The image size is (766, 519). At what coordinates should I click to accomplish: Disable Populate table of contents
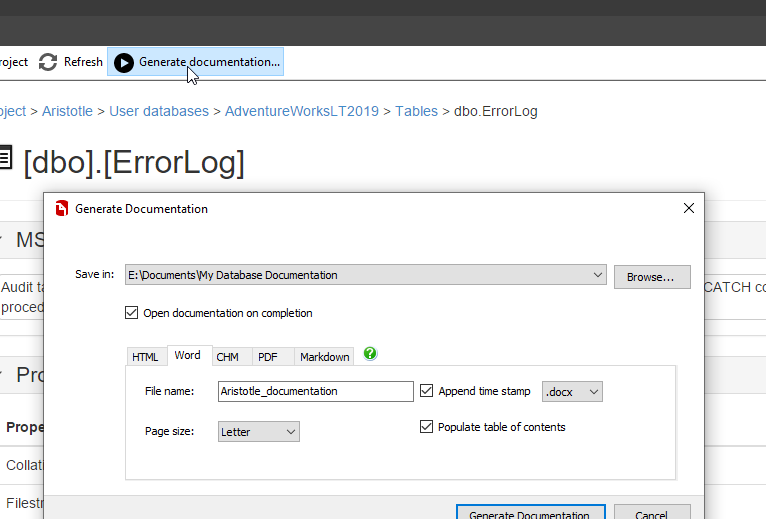click(x=427, y=427)
